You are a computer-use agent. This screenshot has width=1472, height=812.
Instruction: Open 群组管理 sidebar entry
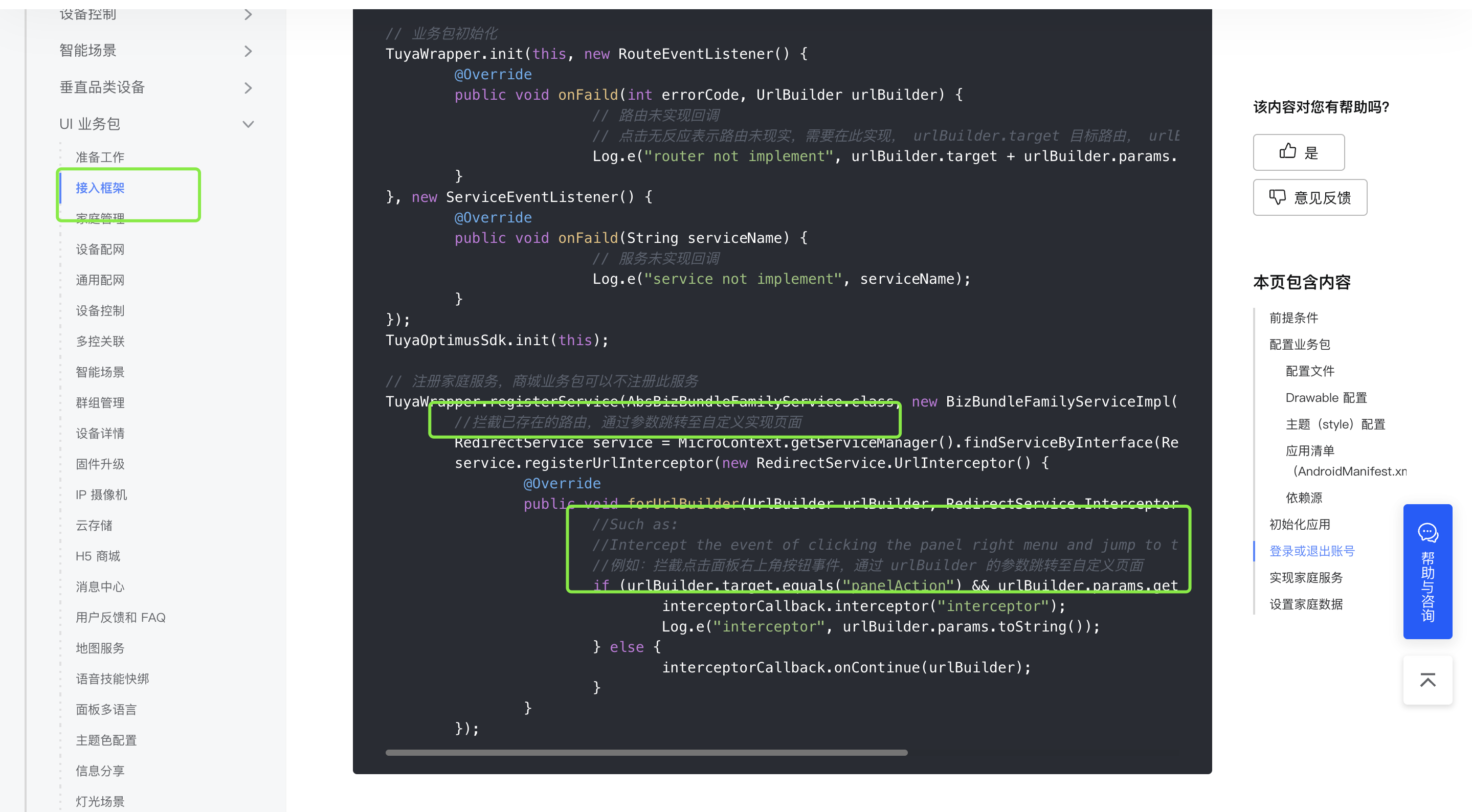tap(100, 403)
